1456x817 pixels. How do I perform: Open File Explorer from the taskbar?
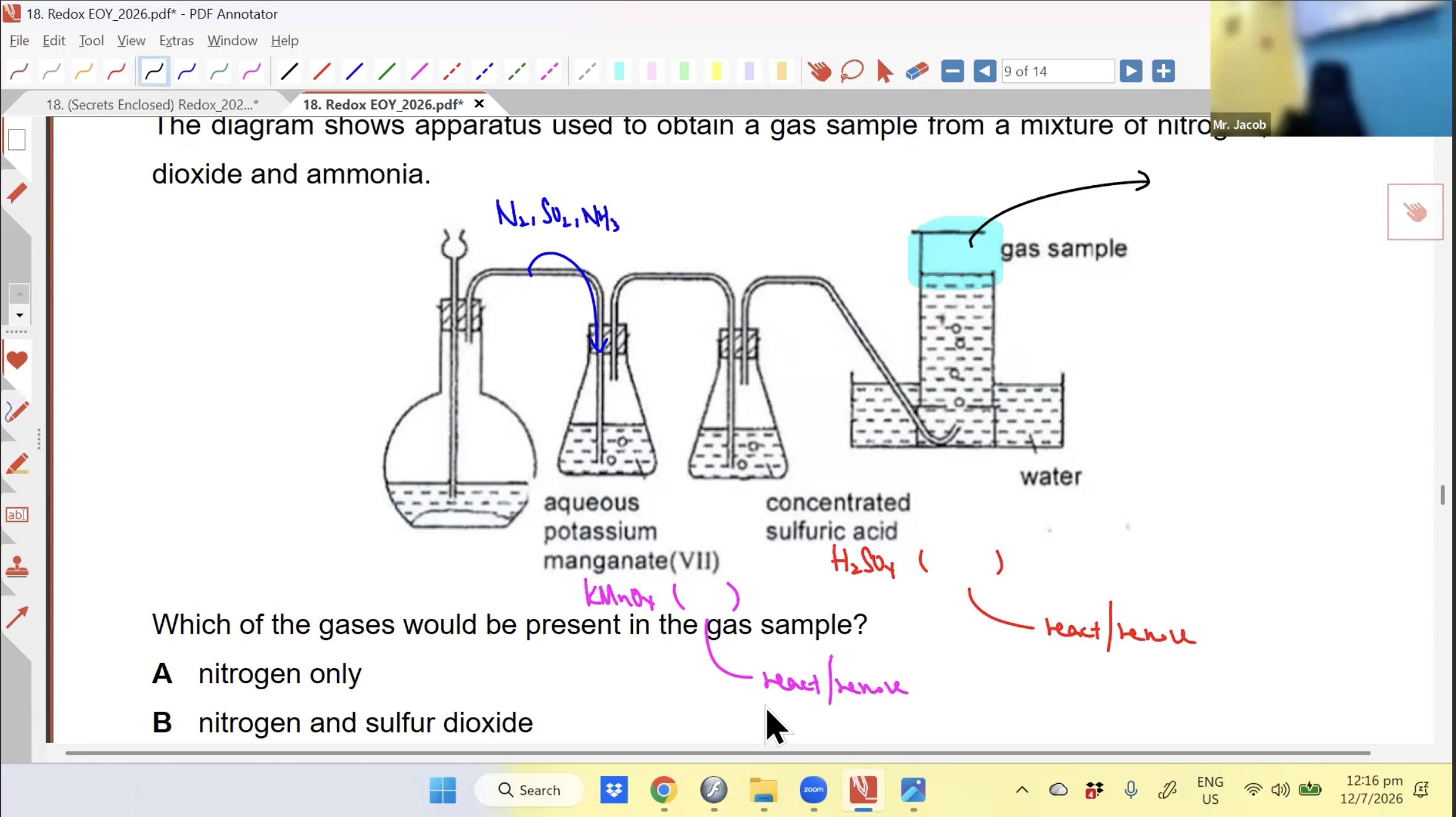(764, 790)
